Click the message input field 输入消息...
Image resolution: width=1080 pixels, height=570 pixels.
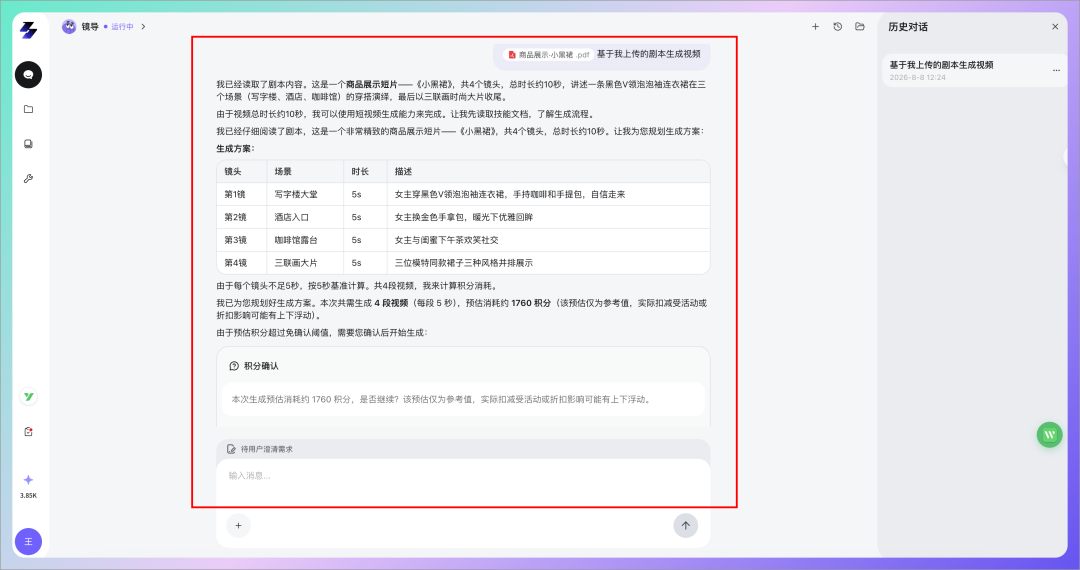click(x=463, y=476)
